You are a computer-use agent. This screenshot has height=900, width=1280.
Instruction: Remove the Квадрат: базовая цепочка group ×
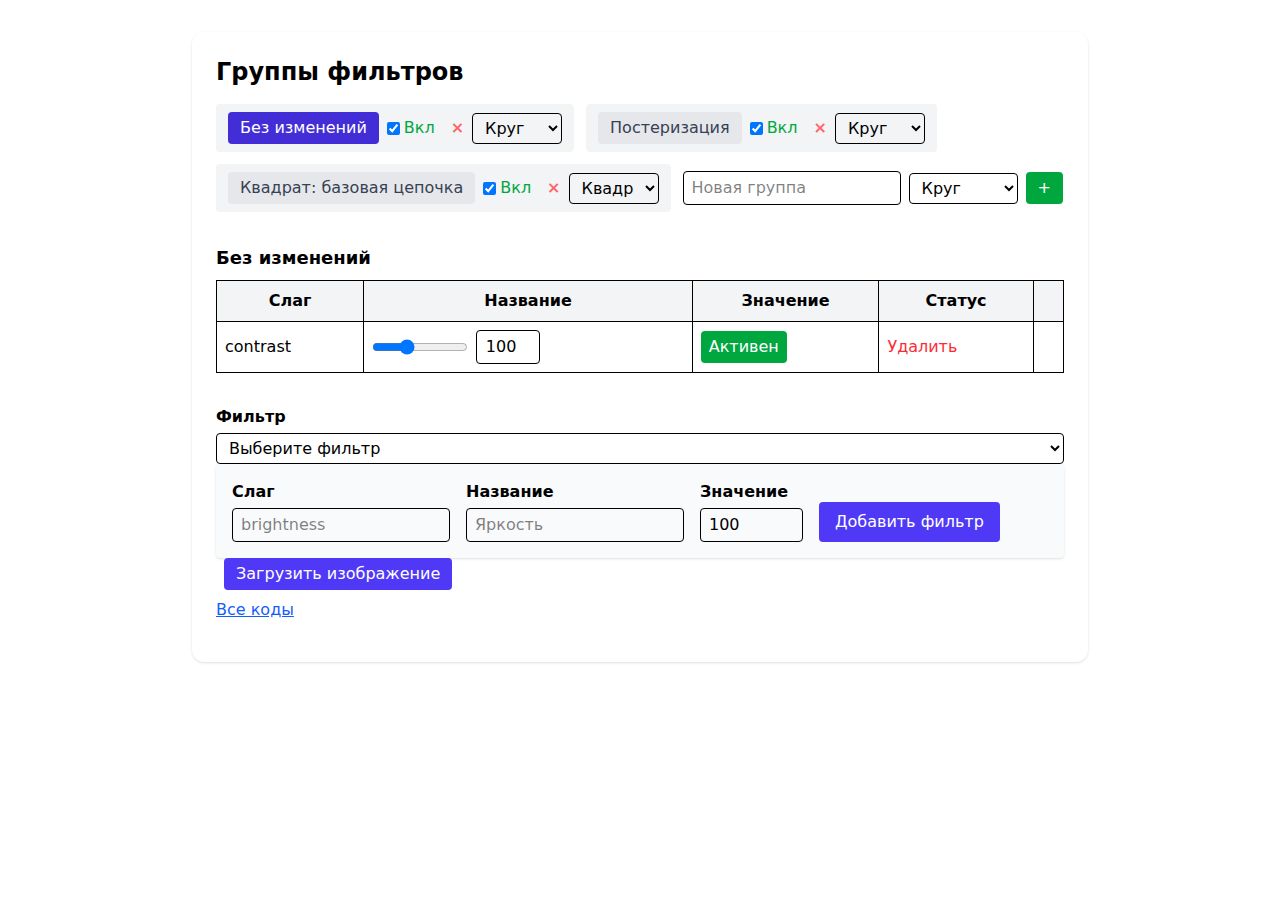coord(553,188)
